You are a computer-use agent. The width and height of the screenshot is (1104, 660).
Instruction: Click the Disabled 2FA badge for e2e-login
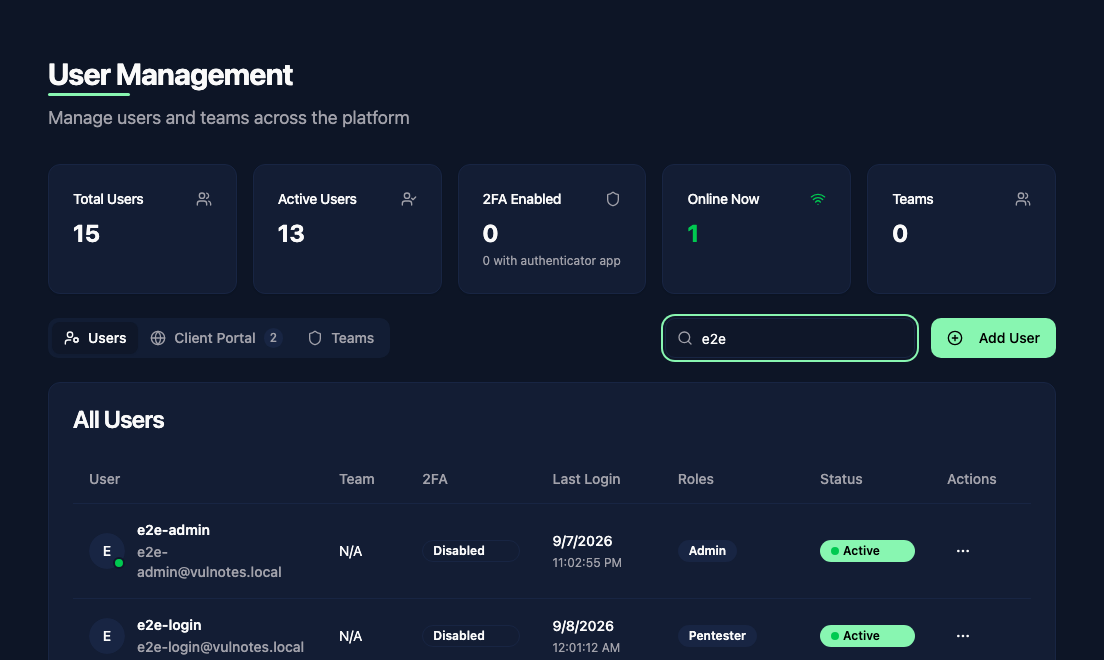(x=471, y=636)
